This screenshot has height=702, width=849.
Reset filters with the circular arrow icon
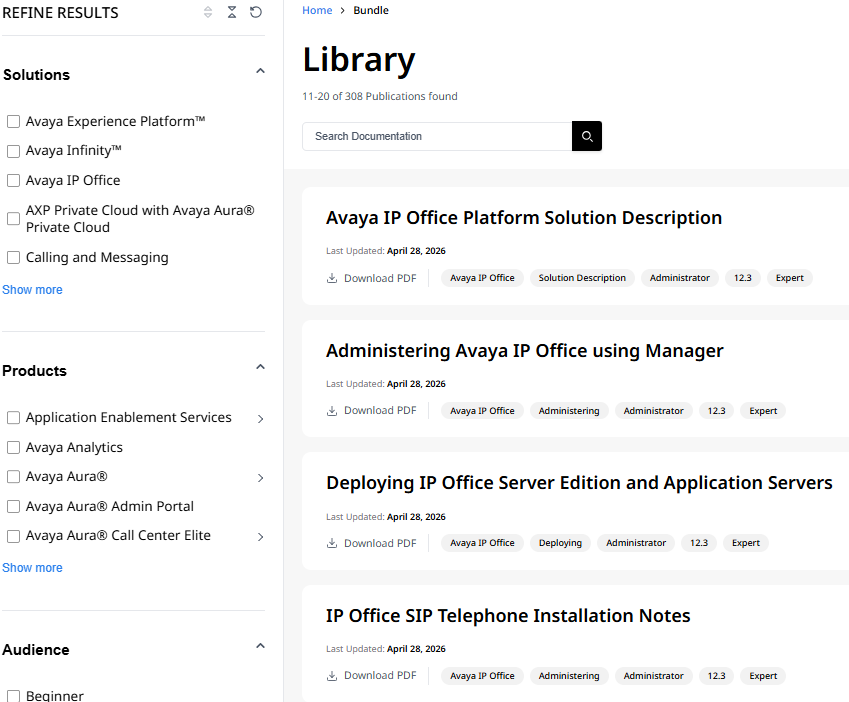click(x=256, y=12)
